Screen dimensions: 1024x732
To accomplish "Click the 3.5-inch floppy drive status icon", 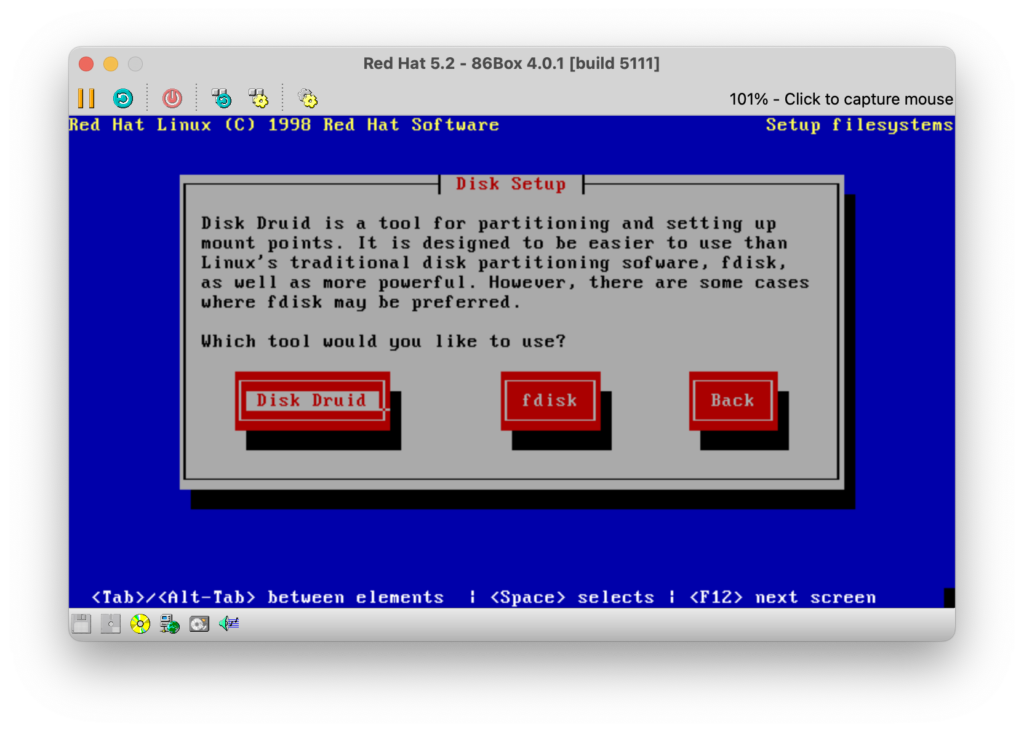I will (x=82, y=624).
